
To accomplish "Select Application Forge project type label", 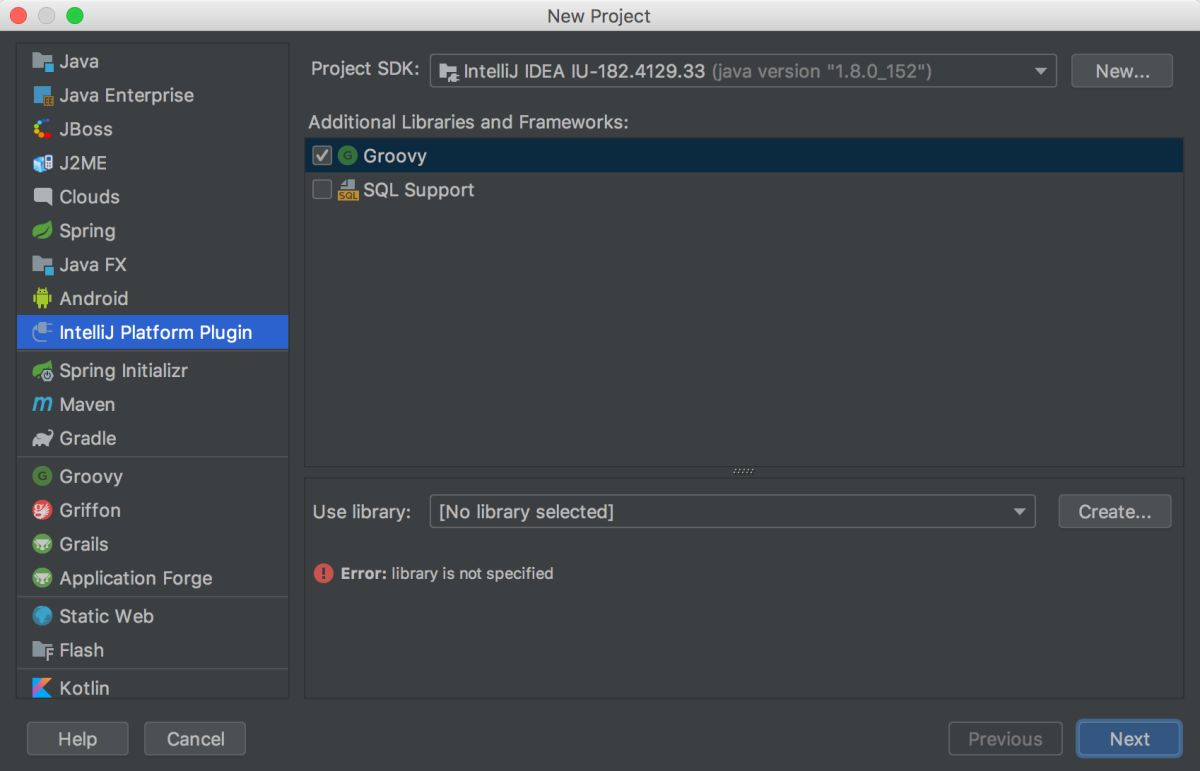I will pos(136,578).
